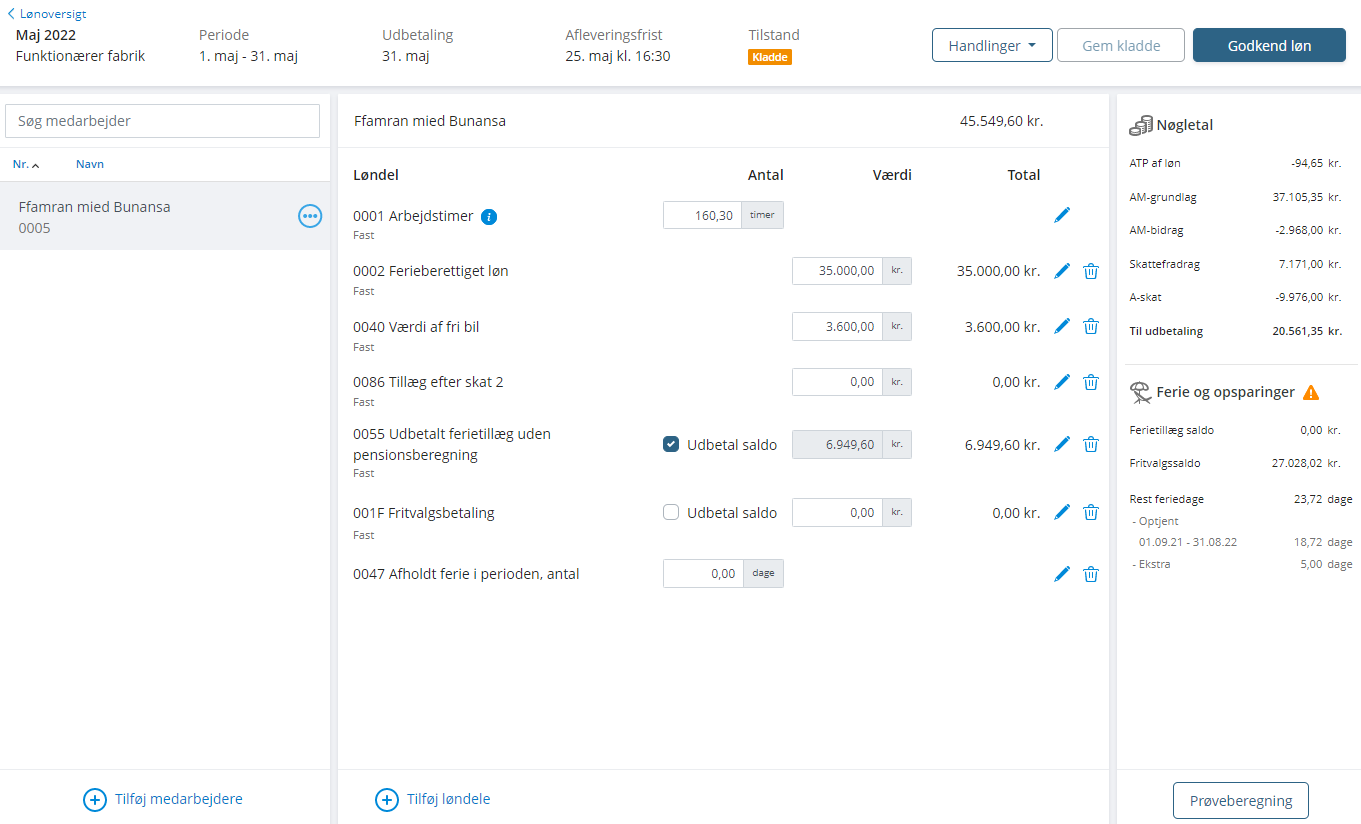Click the beach umbrella Ferie icon
The width and height of the screenshot is (1361, 824).
(1140, 392)
